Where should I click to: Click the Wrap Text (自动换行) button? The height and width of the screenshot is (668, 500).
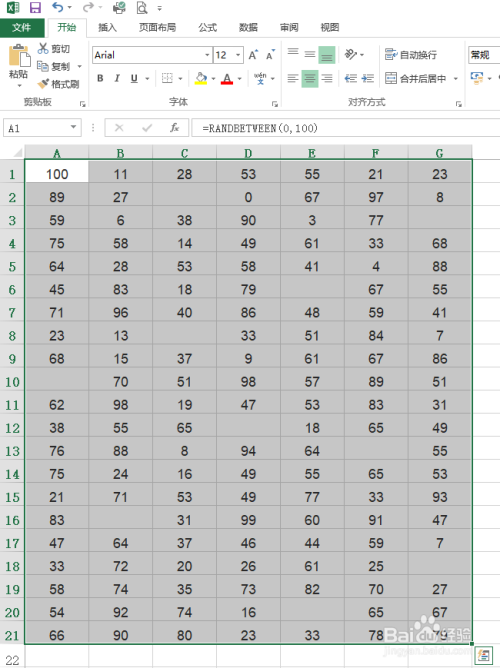(x=411, y=55)
